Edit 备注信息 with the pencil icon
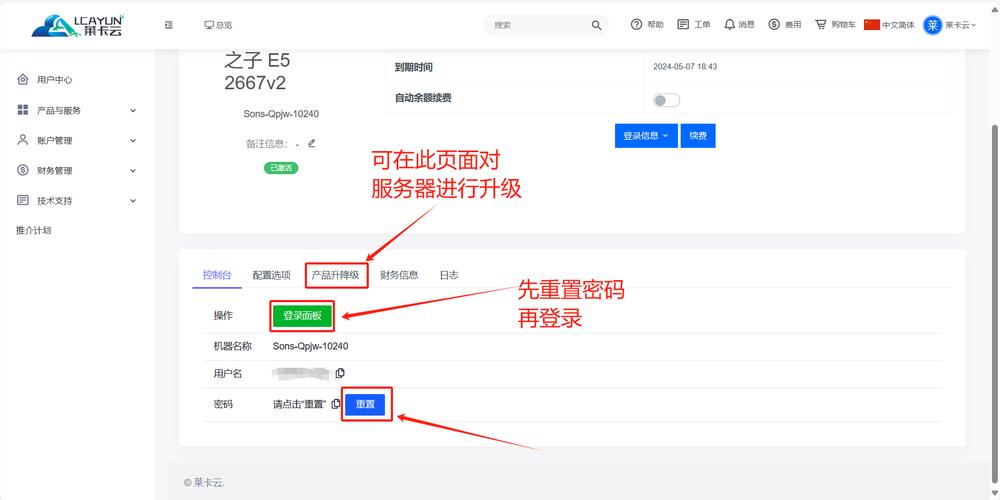 point(311,143)
